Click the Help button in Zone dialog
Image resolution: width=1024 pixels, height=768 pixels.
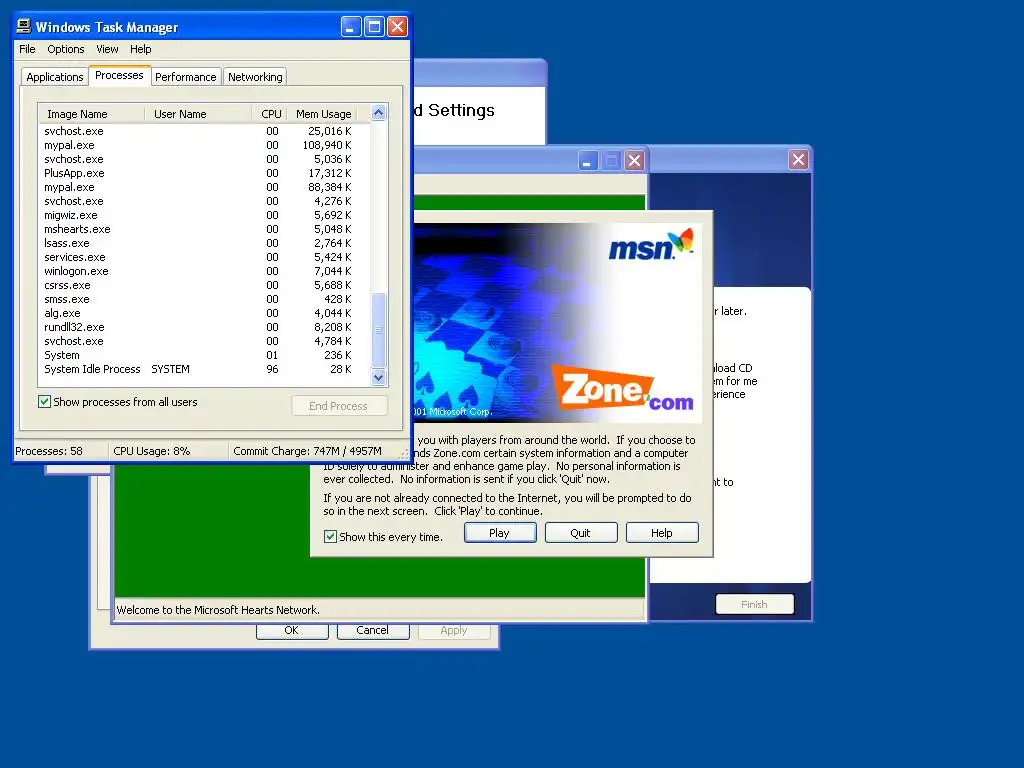[662, 533]
